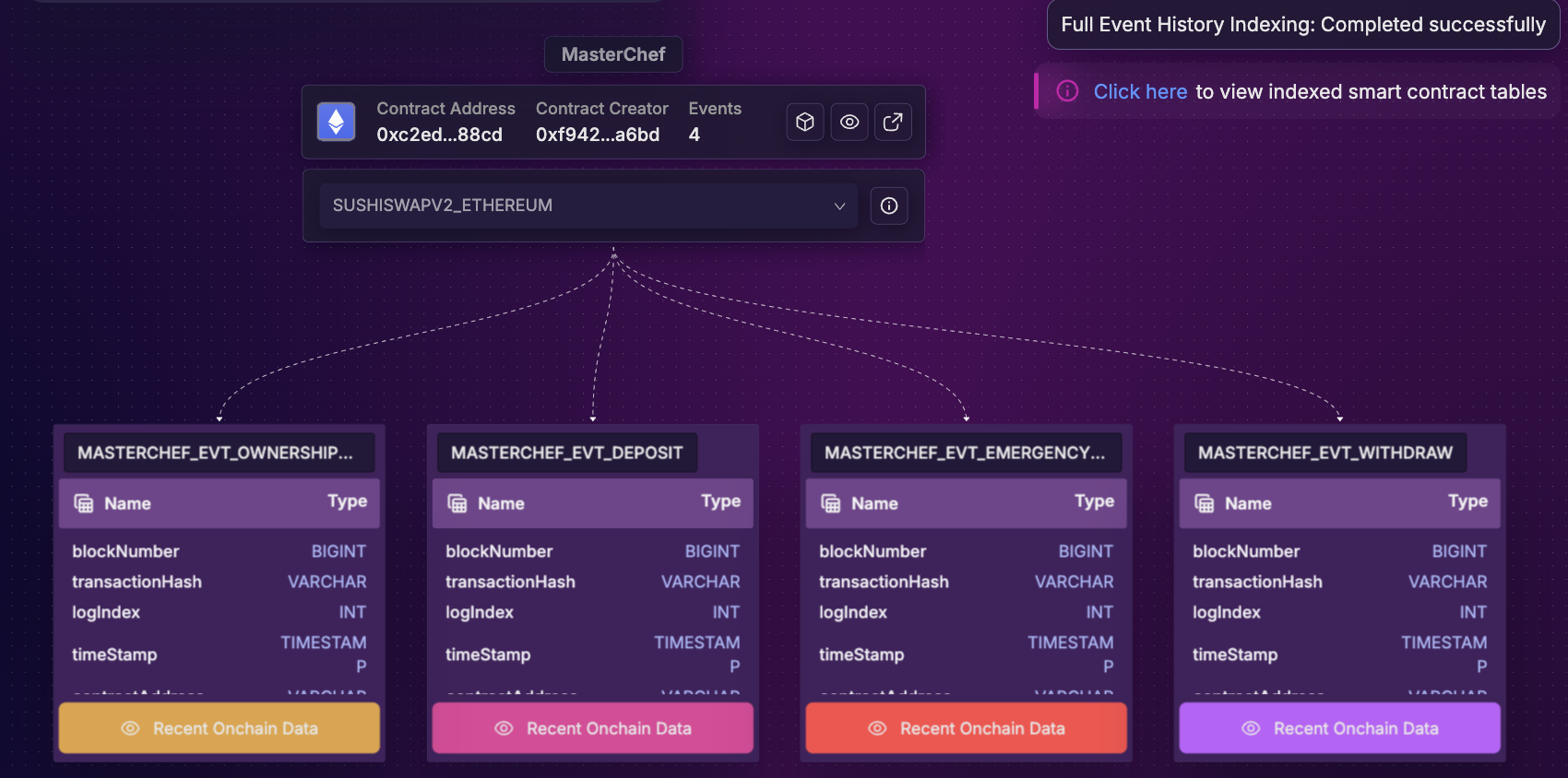Select blockNumber row in EMERGENCY table
Viewport: 1568px width, 778px height.
[967, 551]
